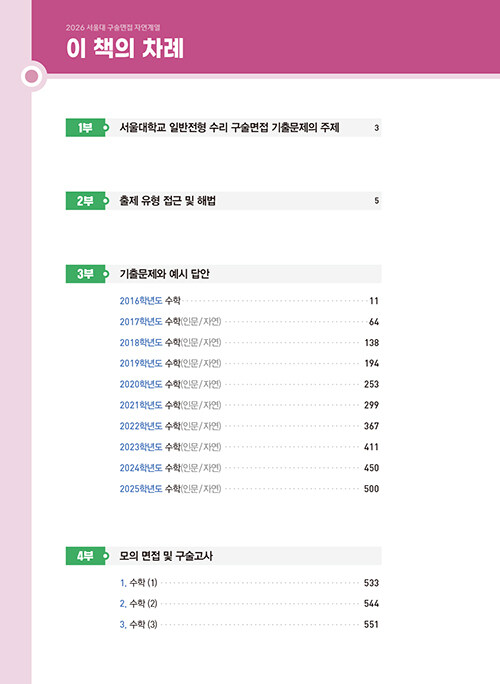This screenshot has height=684, width=500.
Task: Open 서울대학교 일반전형 수리 구술면접 기출문제의 주제 heading
Action: point(229,127)
